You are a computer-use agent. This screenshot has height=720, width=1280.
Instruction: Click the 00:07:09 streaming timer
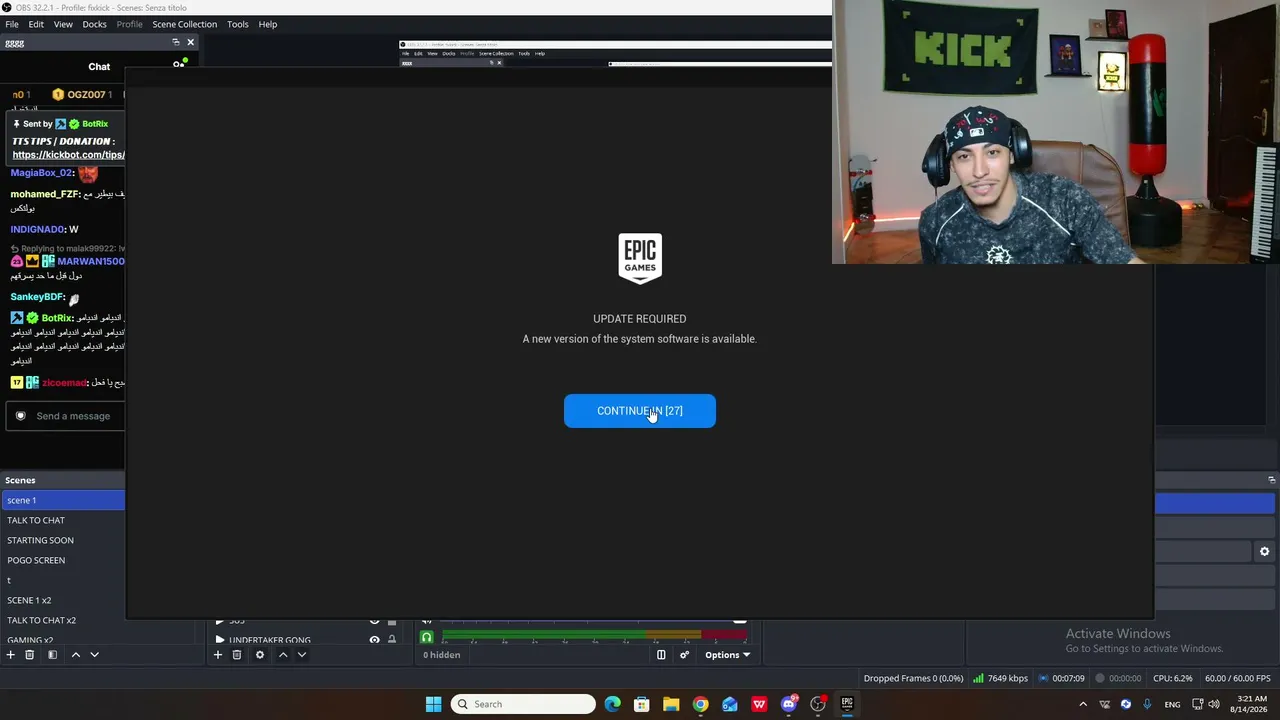(x=1062, y=678)
